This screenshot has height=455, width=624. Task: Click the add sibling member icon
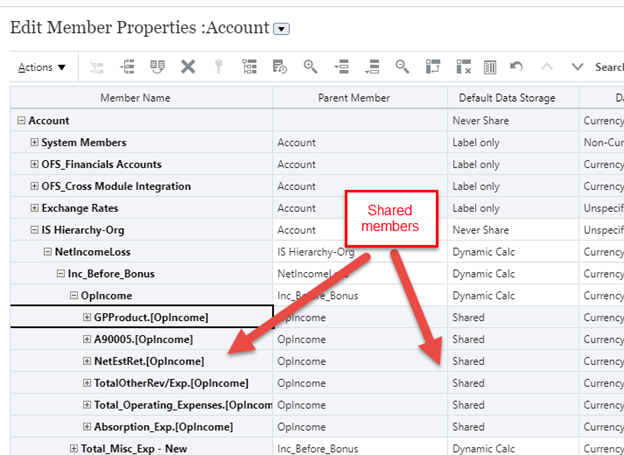click(x=127, y=67)
